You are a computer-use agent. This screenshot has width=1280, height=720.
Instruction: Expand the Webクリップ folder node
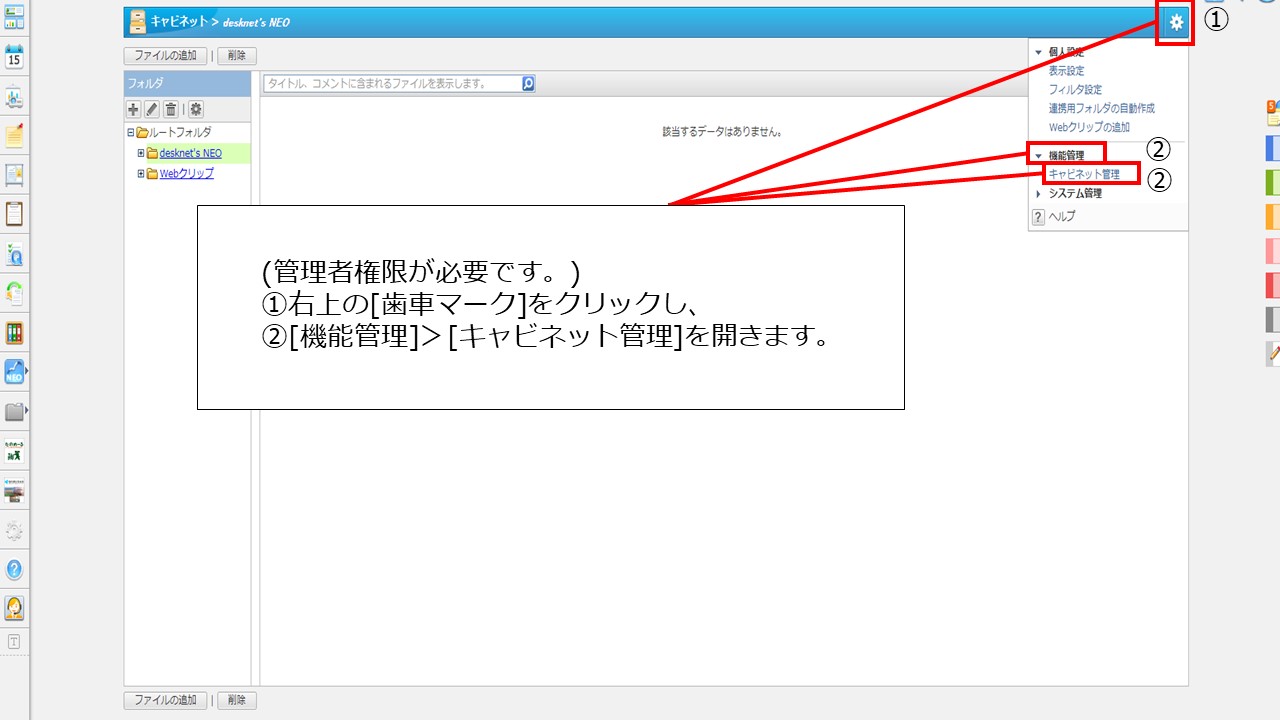(141, 173)
